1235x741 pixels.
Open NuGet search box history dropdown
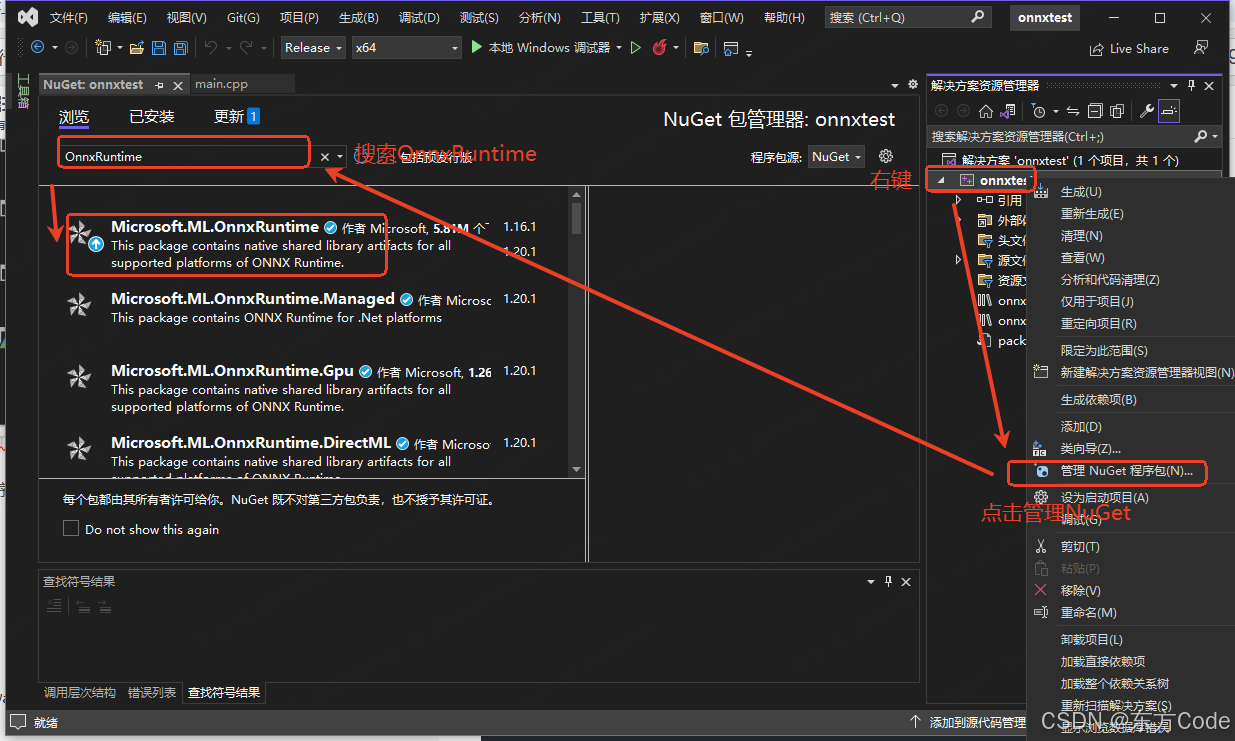[x=340, y=157]
